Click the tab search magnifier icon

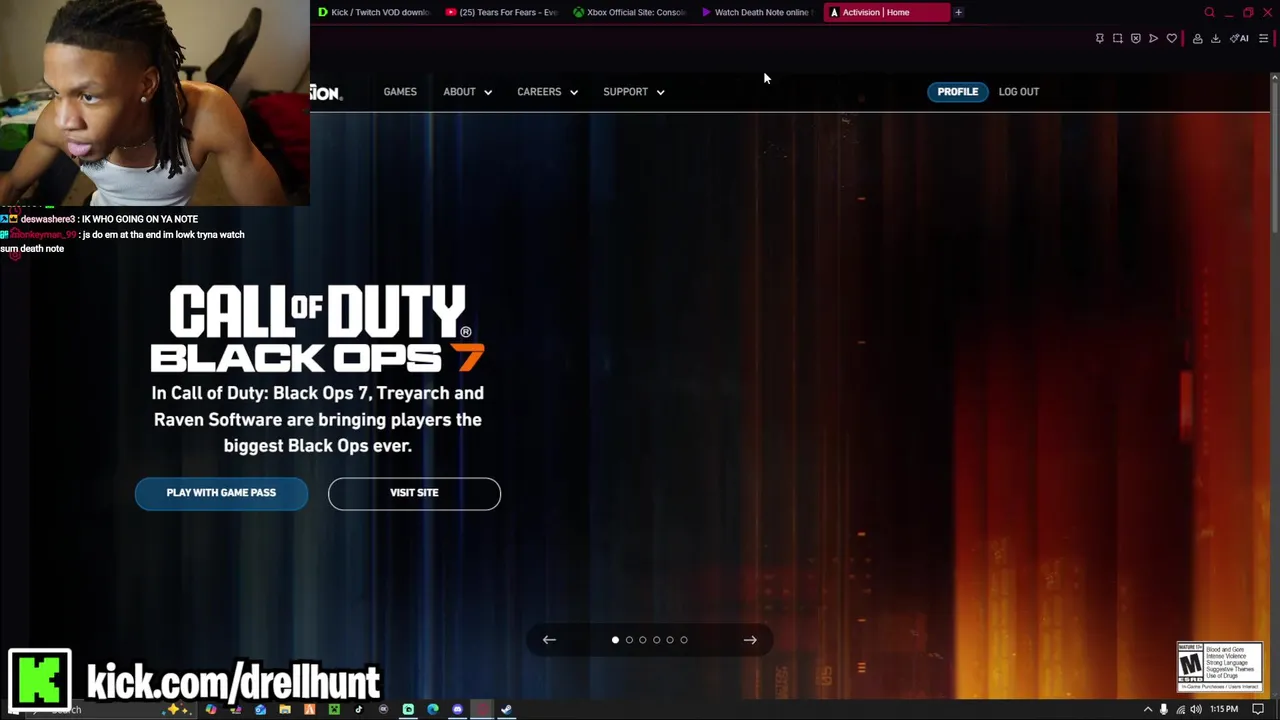coord(1209,12)
